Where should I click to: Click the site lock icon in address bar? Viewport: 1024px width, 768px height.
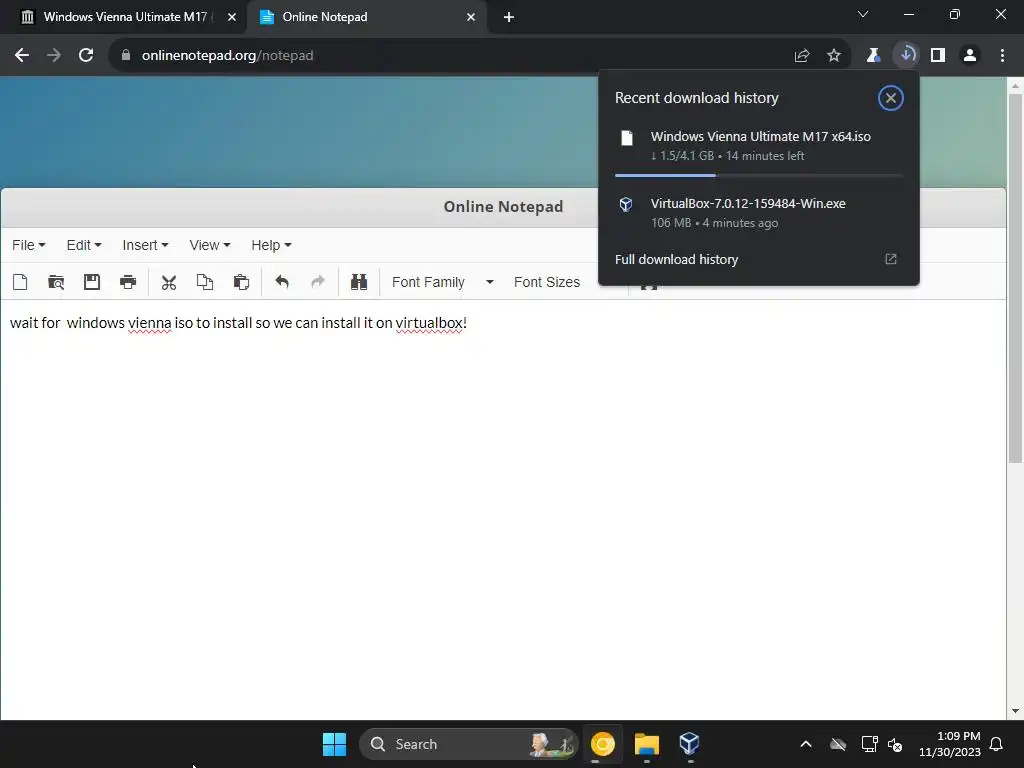[x=126, y=56]
